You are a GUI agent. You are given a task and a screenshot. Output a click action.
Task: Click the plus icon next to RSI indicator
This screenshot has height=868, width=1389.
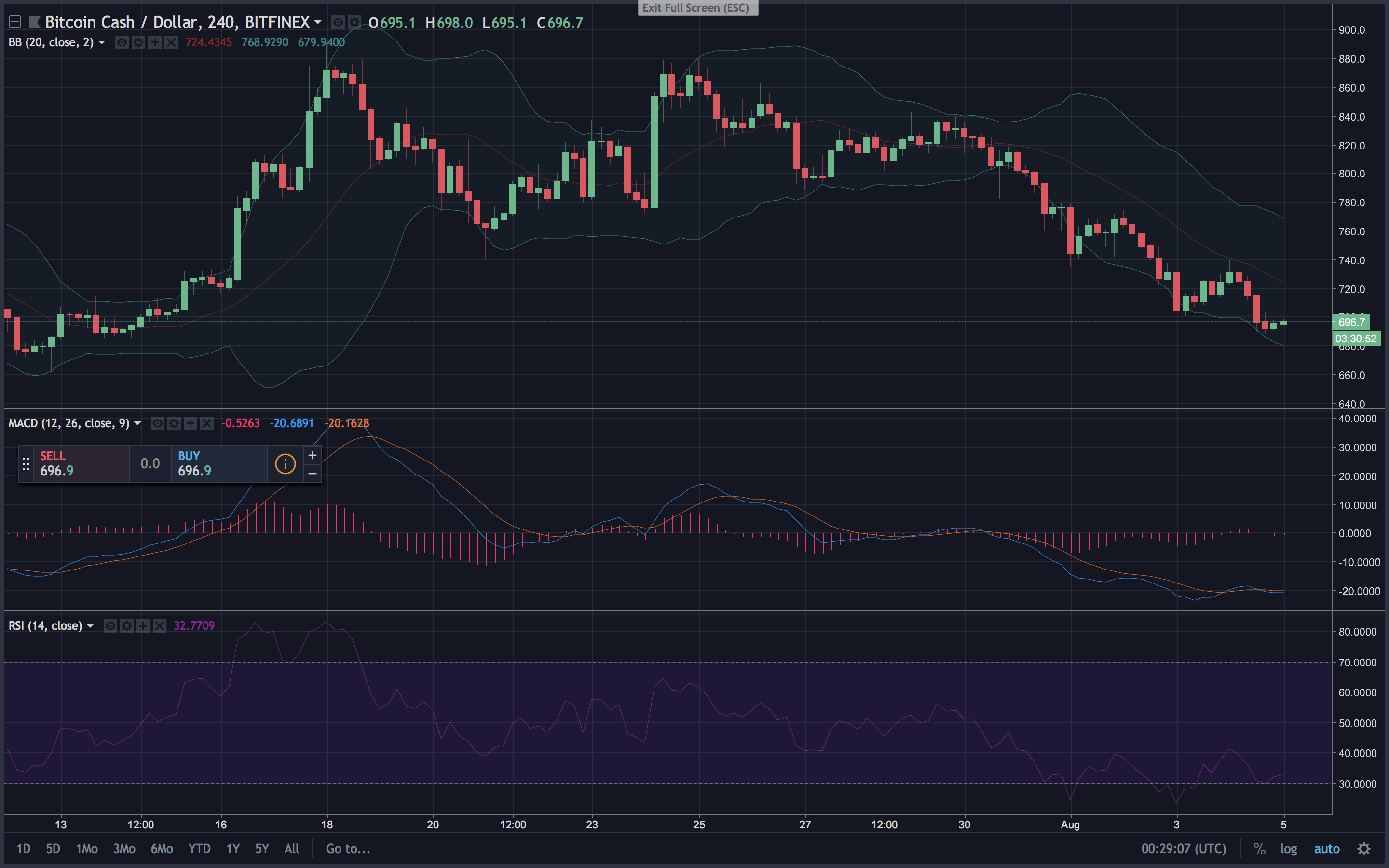(x=143, y=626)
